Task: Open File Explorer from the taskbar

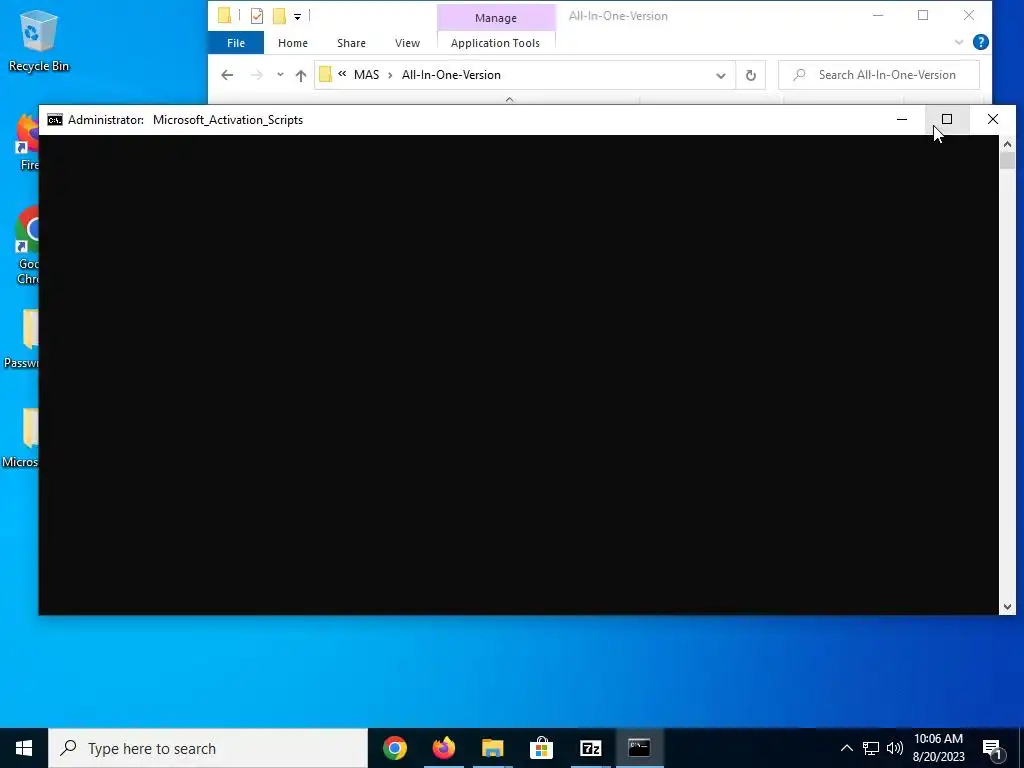Action: click(x=492, y=748)
